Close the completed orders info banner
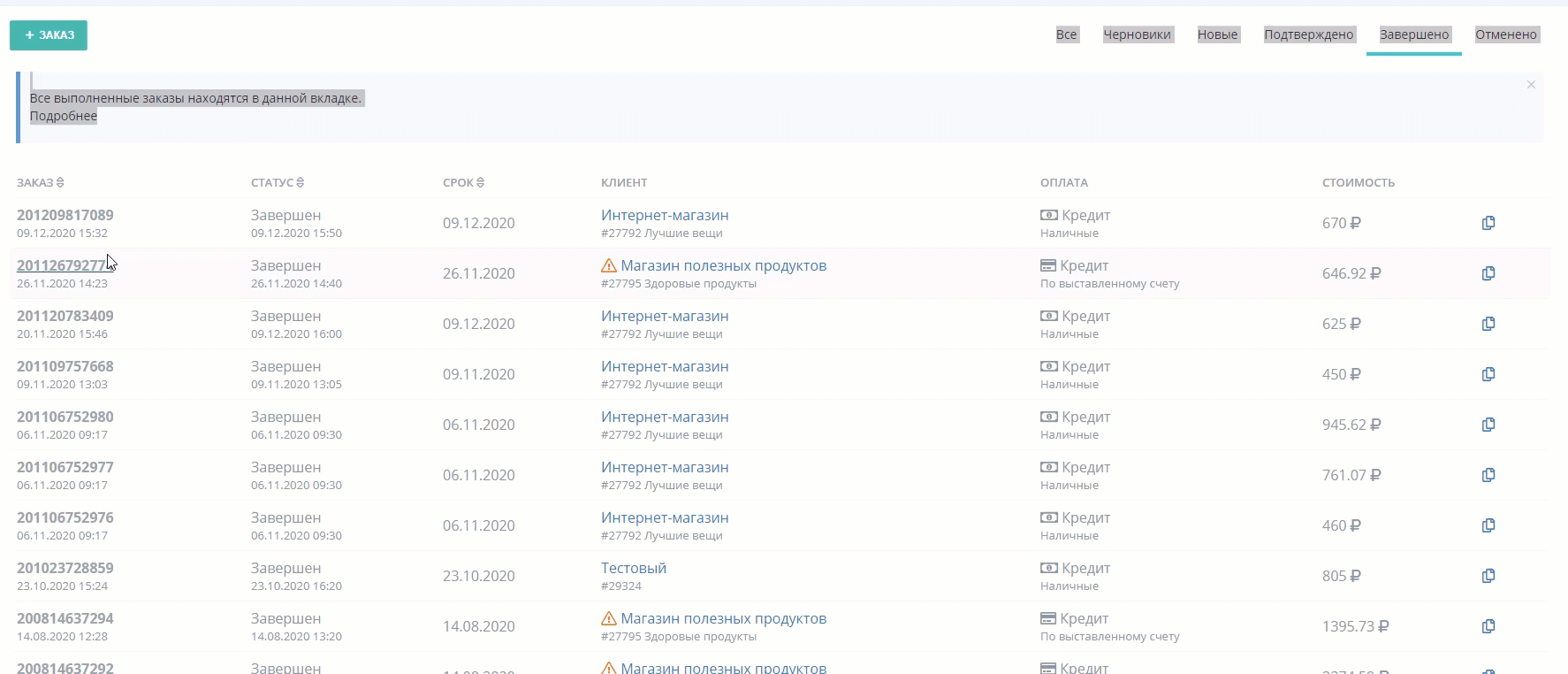1568x674 pixels. [x=1531, y=85]
